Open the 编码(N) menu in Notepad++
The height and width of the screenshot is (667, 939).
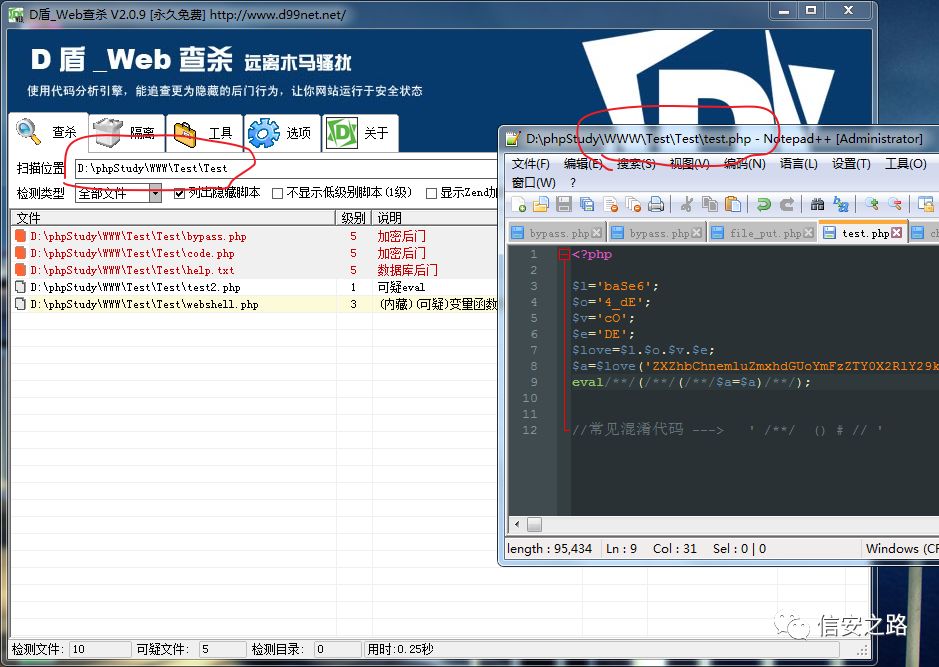click(x=744, y=163)
